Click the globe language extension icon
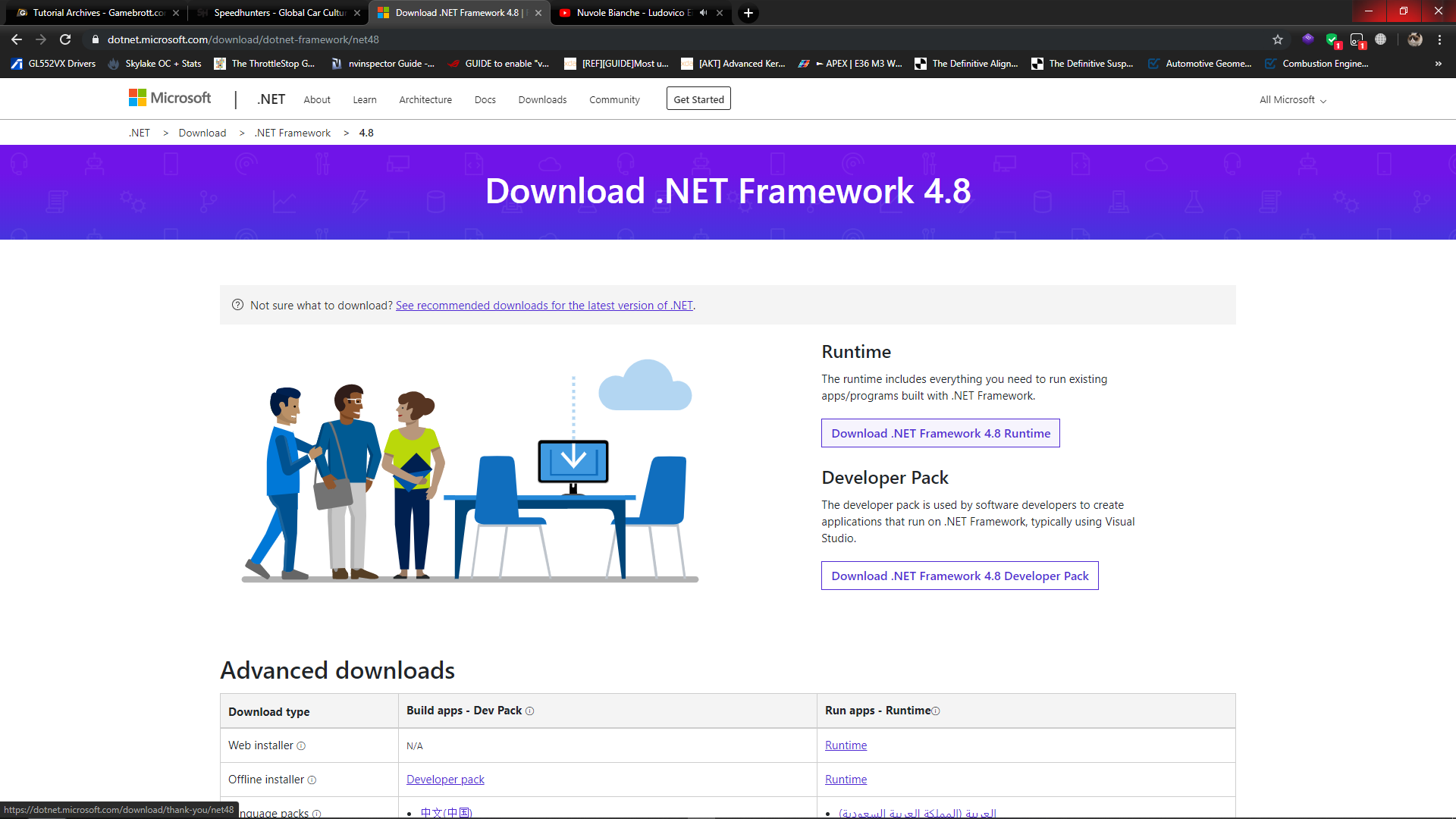Image resolution: width=1456 pixels, height=819 pixels. point(1382,39)
